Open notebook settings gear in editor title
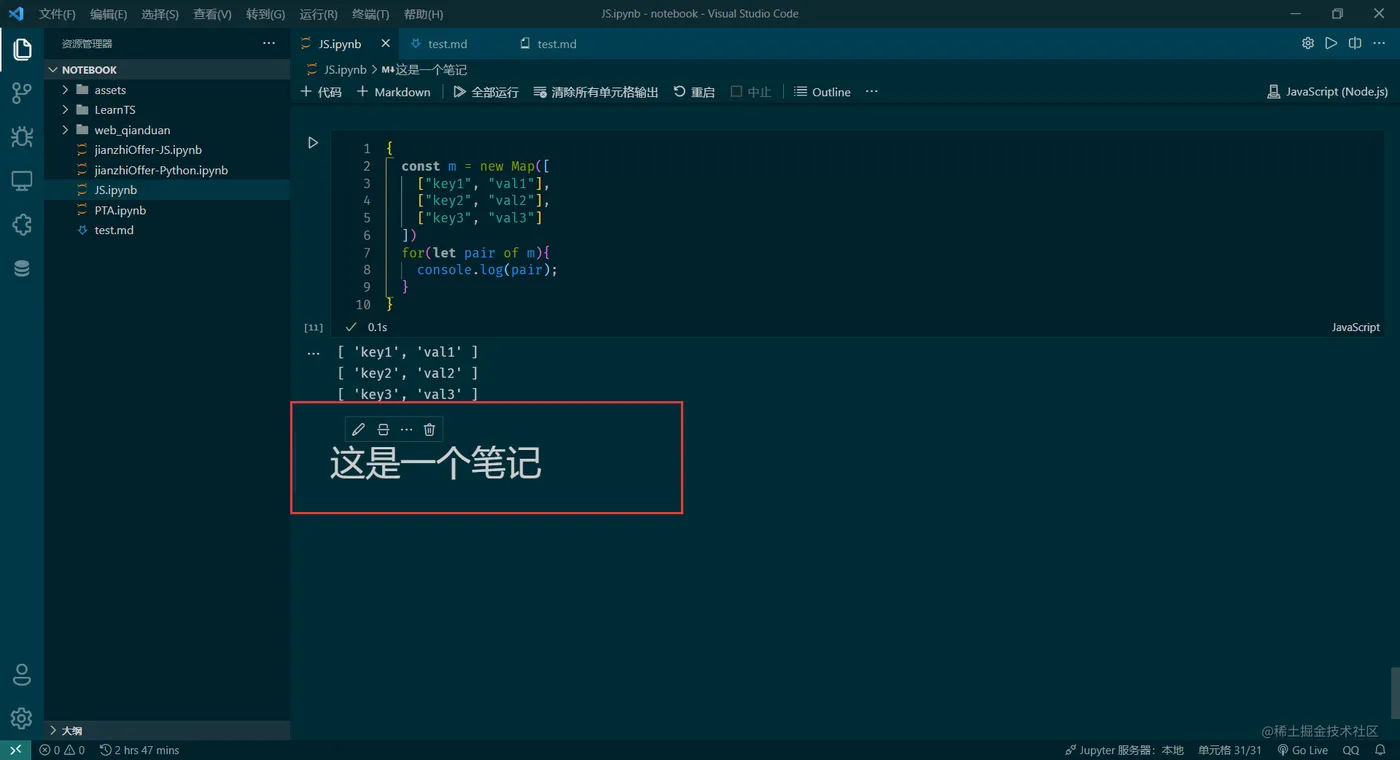This screenshot has height=760, width=1400. [1308, 43]
